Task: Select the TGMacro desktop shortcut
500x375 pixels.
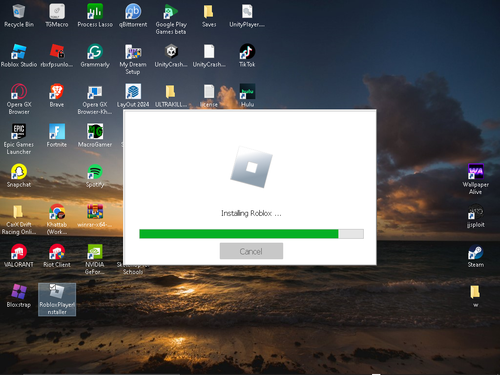Action: click(57, 16)
